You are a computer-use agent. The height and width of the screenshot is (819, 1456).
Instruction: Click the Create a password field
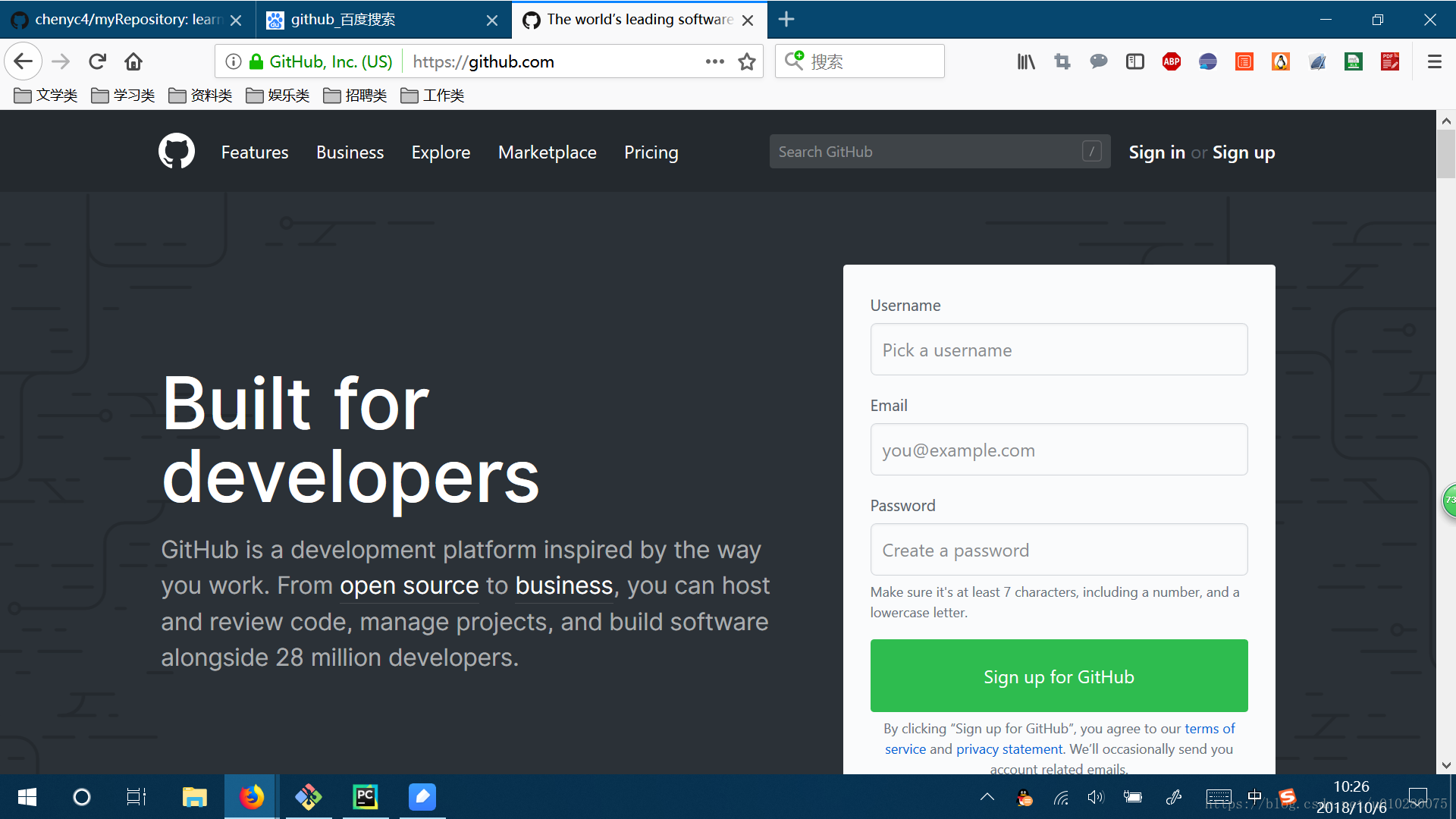tap(1059, 550)
